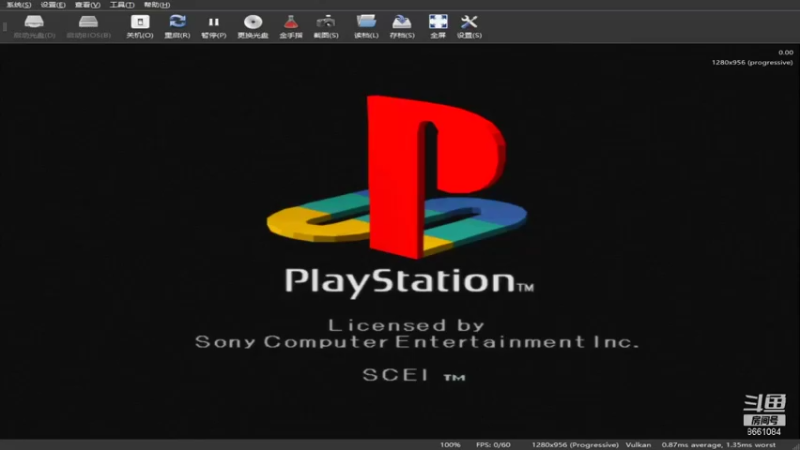Click the "0.00" overlay value at top right
The image size is (800, 450).
(786, 52)
